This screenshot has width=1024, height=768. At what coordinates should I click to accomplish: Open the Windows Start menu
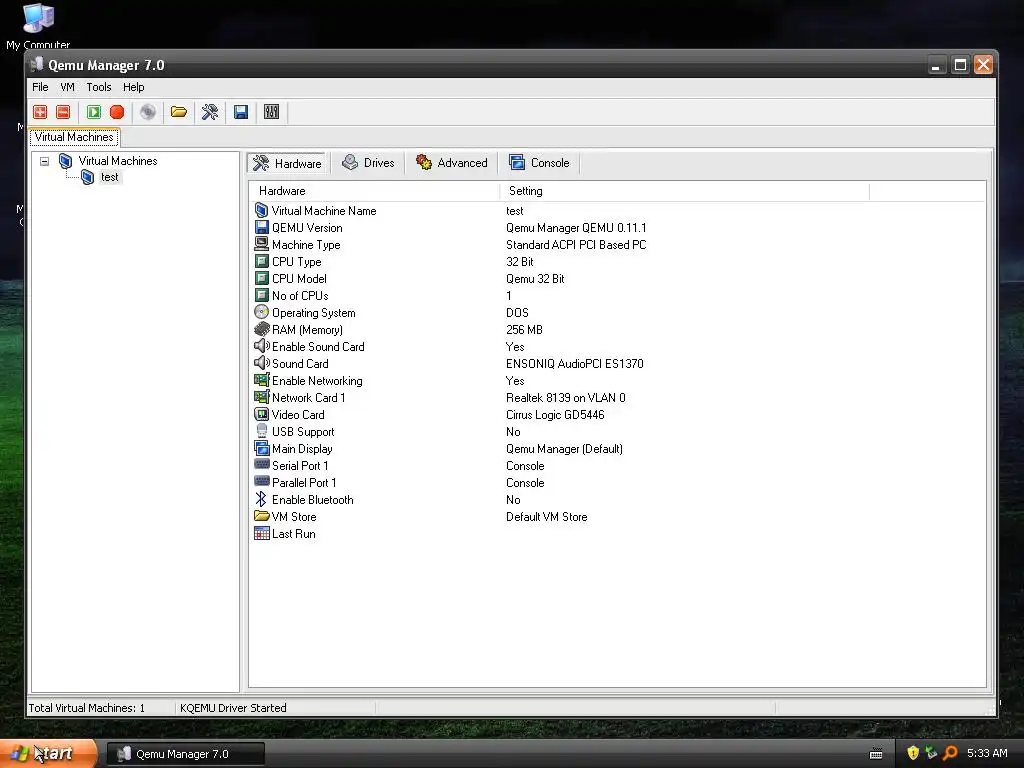click(48, 754)
